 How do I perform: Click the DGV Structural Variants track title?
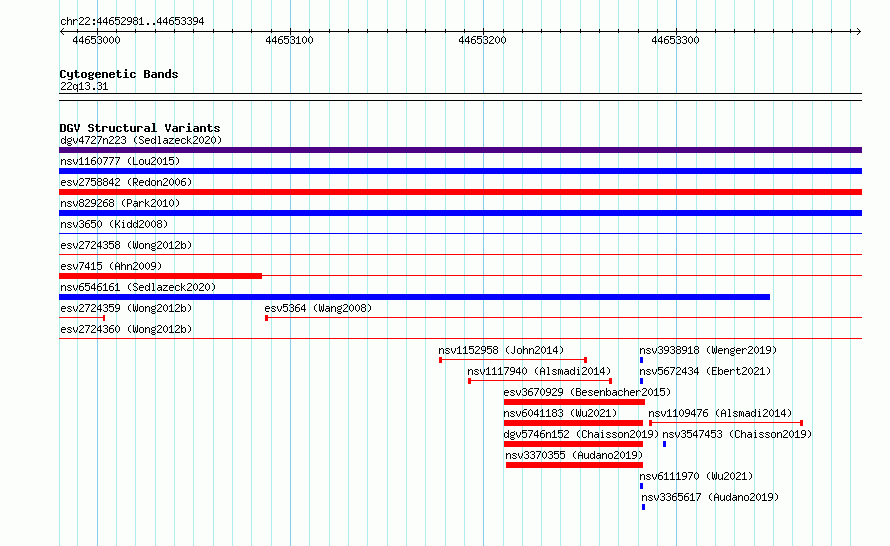[140, 128]
